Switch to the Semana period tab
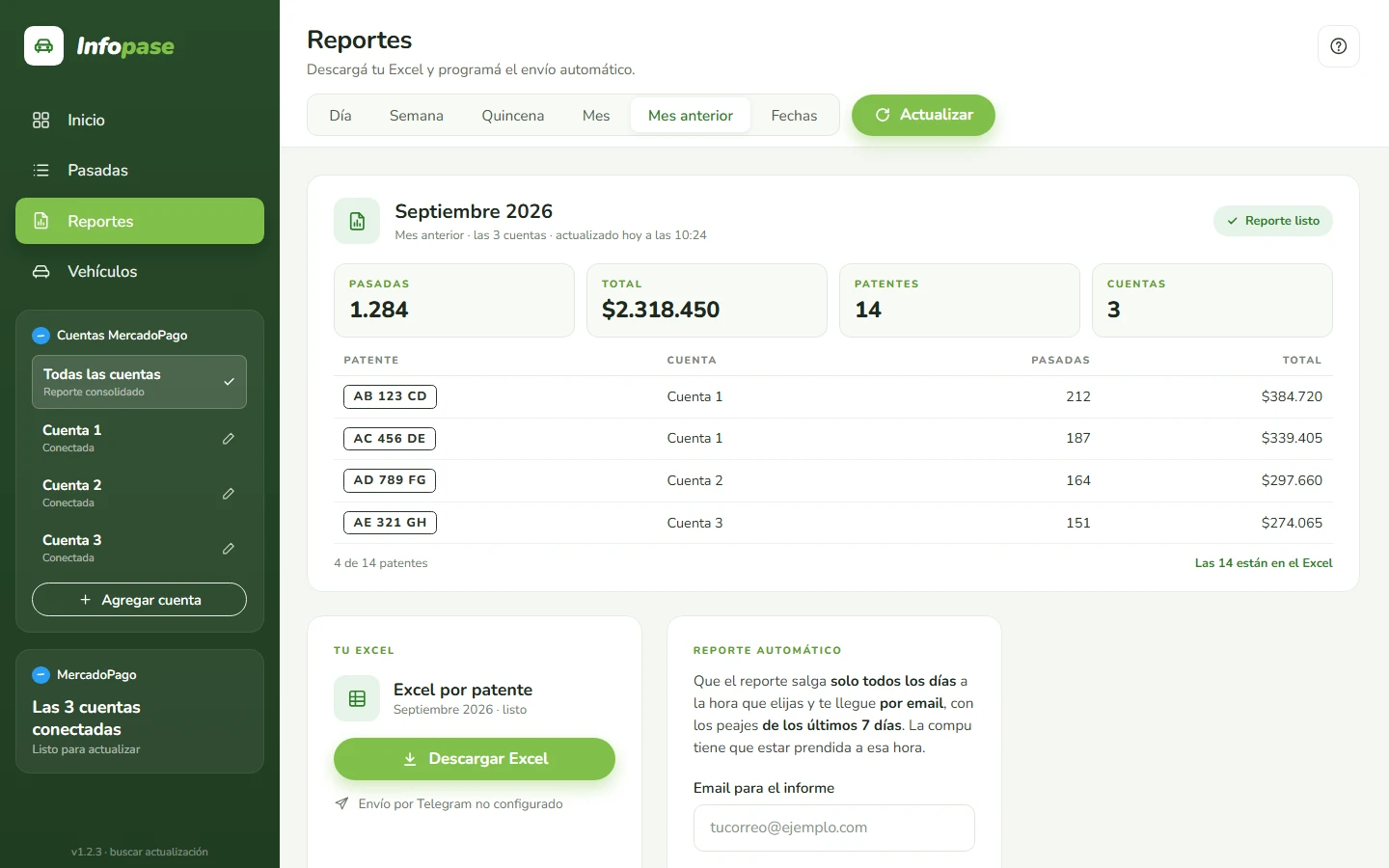Image resolution: width=1389 pixels, height=868 pixels. tap(417, 116)
